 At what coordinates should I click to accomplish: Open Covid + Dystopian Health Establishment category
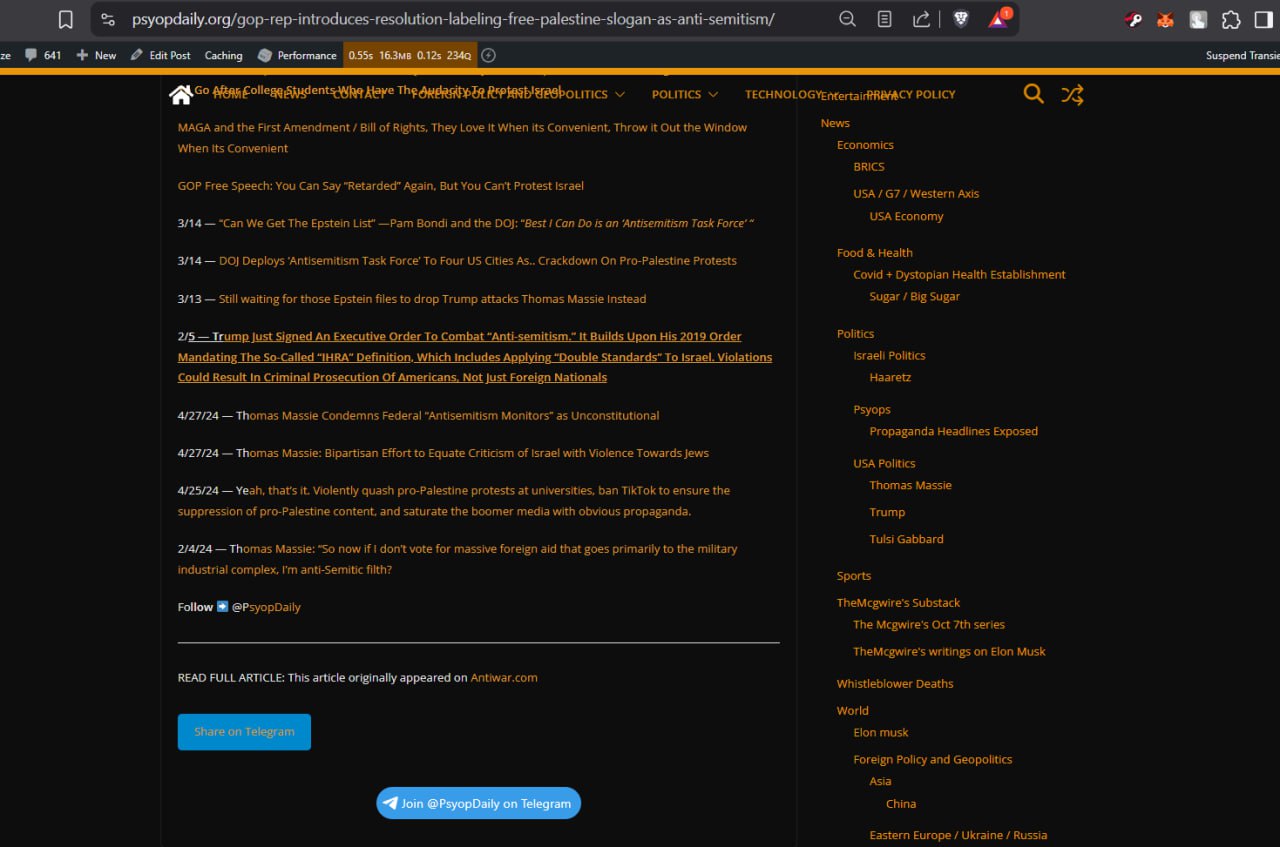click(x=959, y=274)
